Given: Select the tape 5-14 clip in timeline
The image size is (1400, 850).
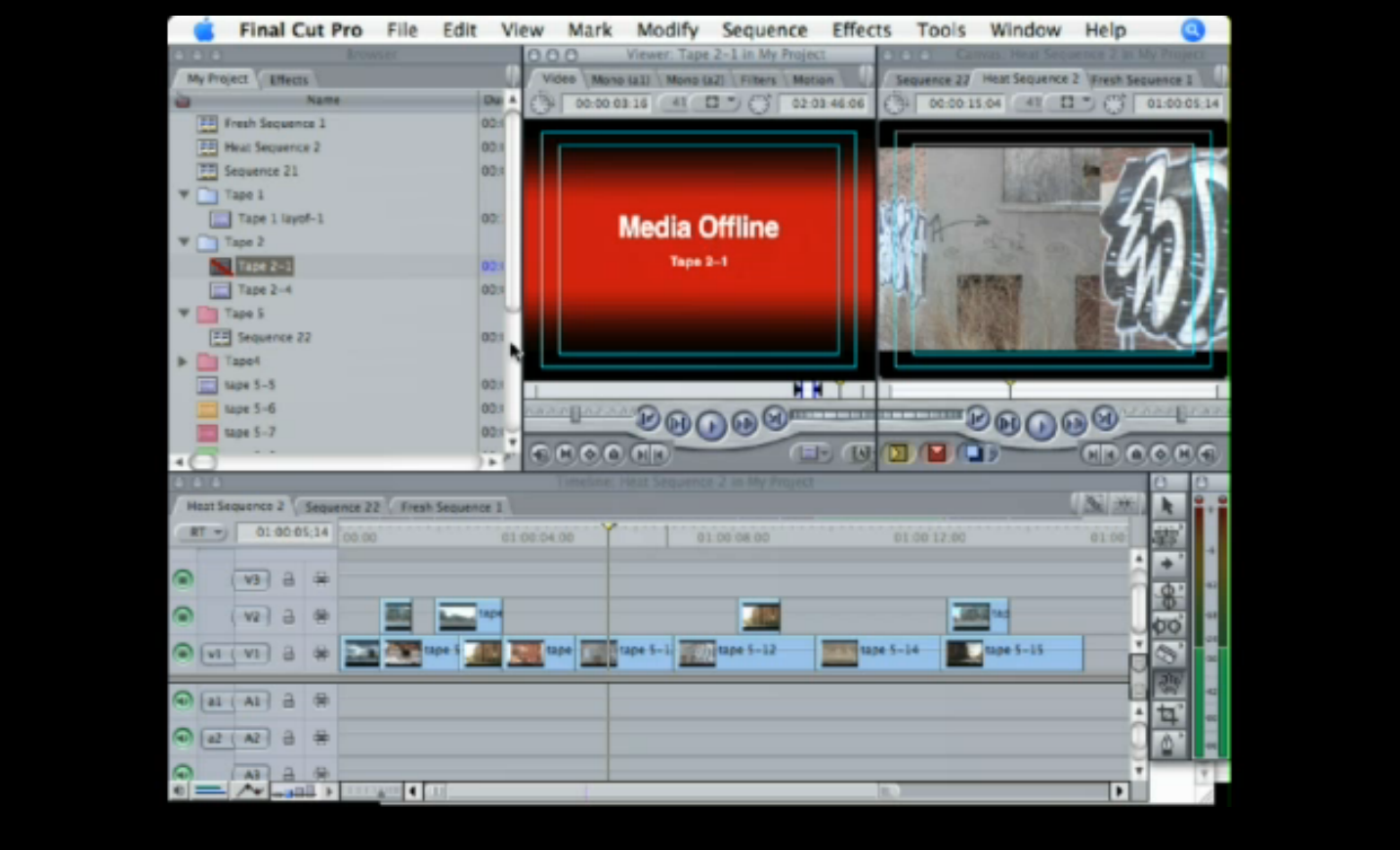Looking at the screenshot, I should pos(877,653).
